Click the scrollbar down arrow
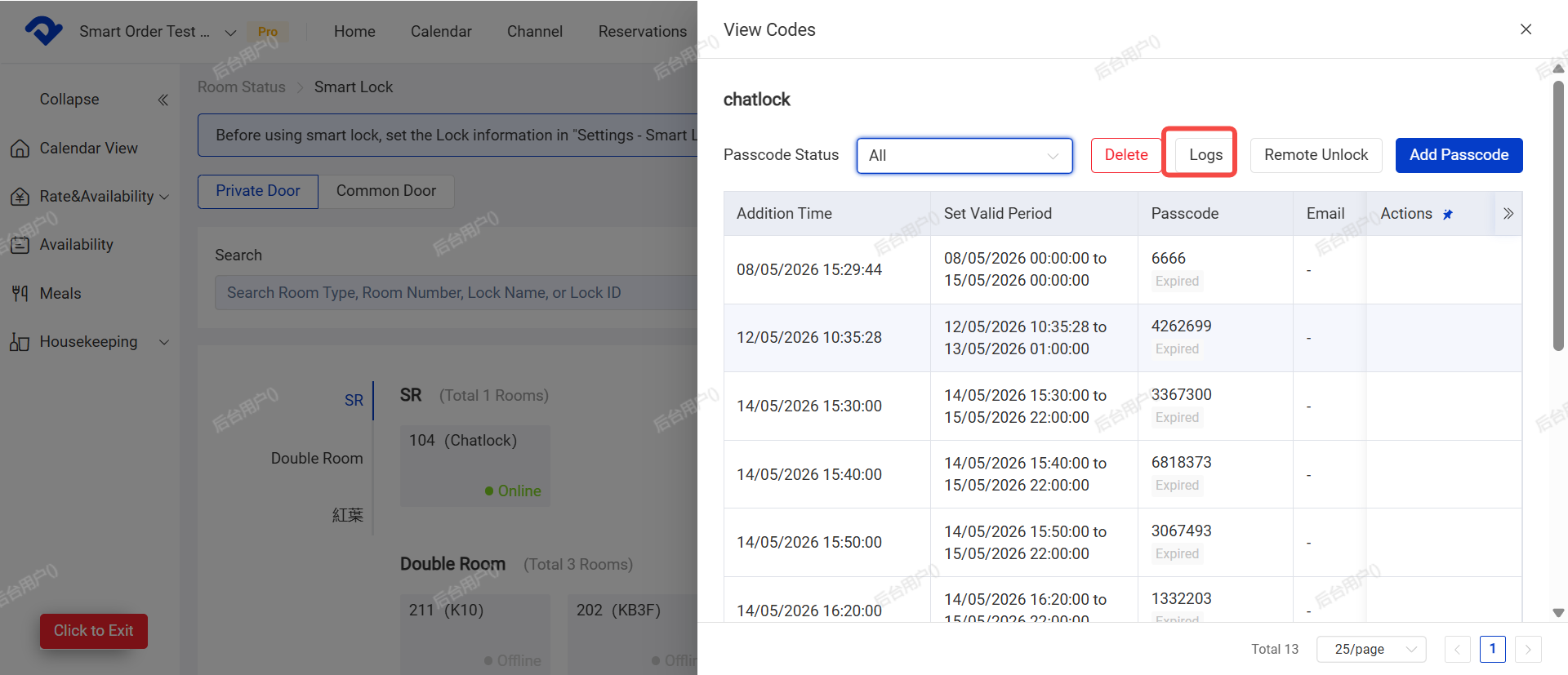The height and width of the screenshot is (675, 1568). pyautogui.click(x=1558, y=612)
